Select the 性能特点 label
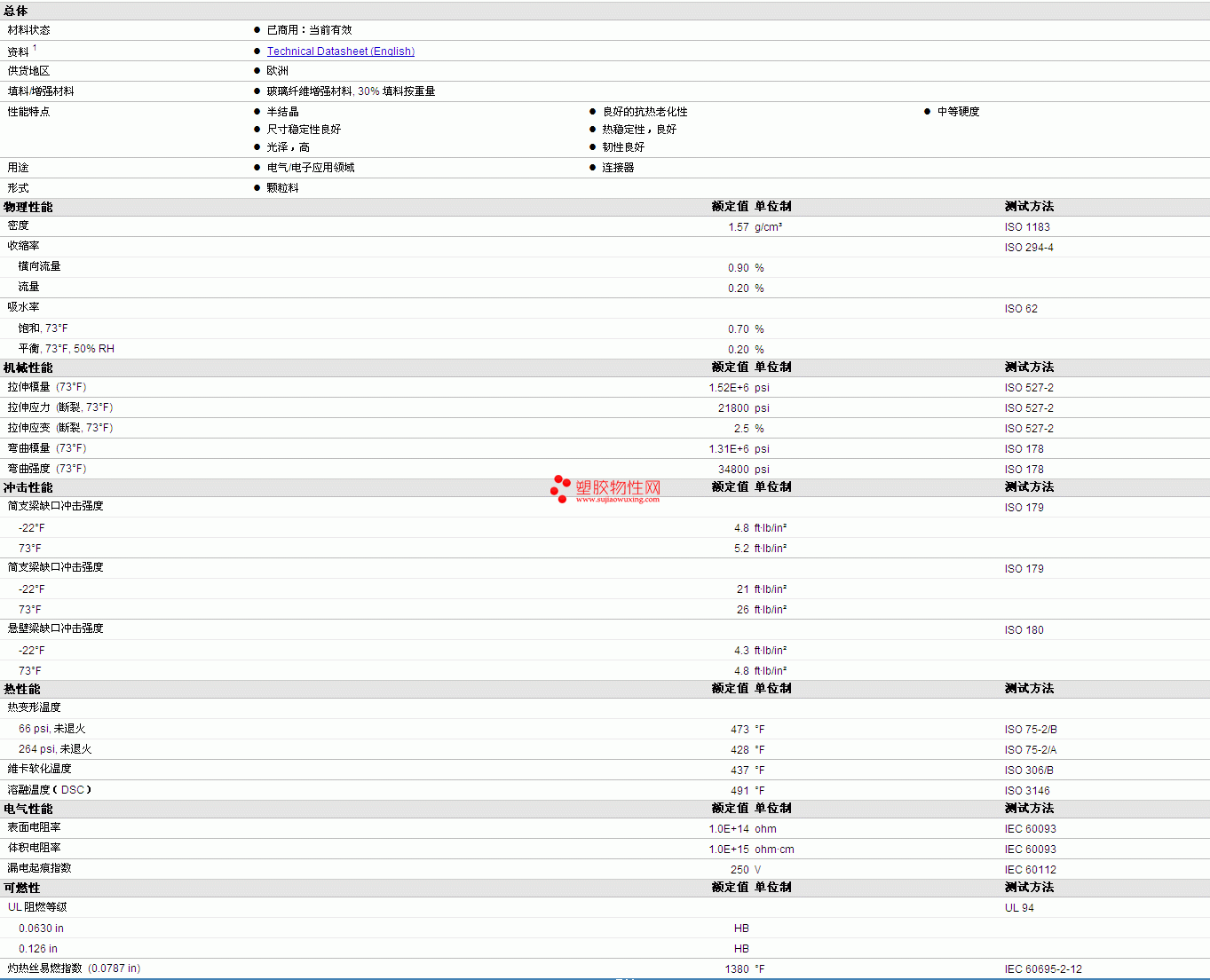This screenshot has height=980, width=1210. tap(29, 112)
